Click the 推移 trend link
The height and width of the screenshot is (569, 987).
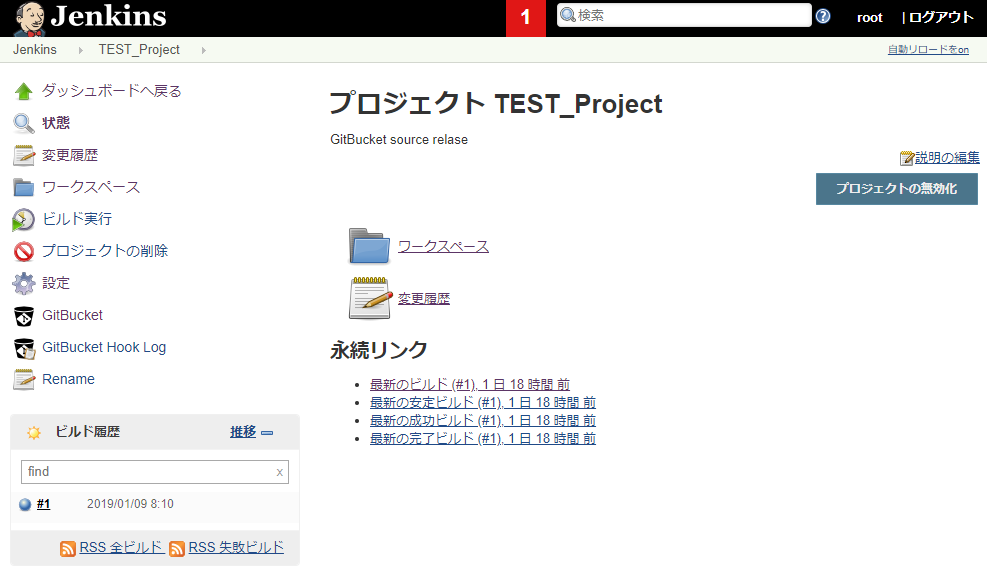tap(243, 432)
